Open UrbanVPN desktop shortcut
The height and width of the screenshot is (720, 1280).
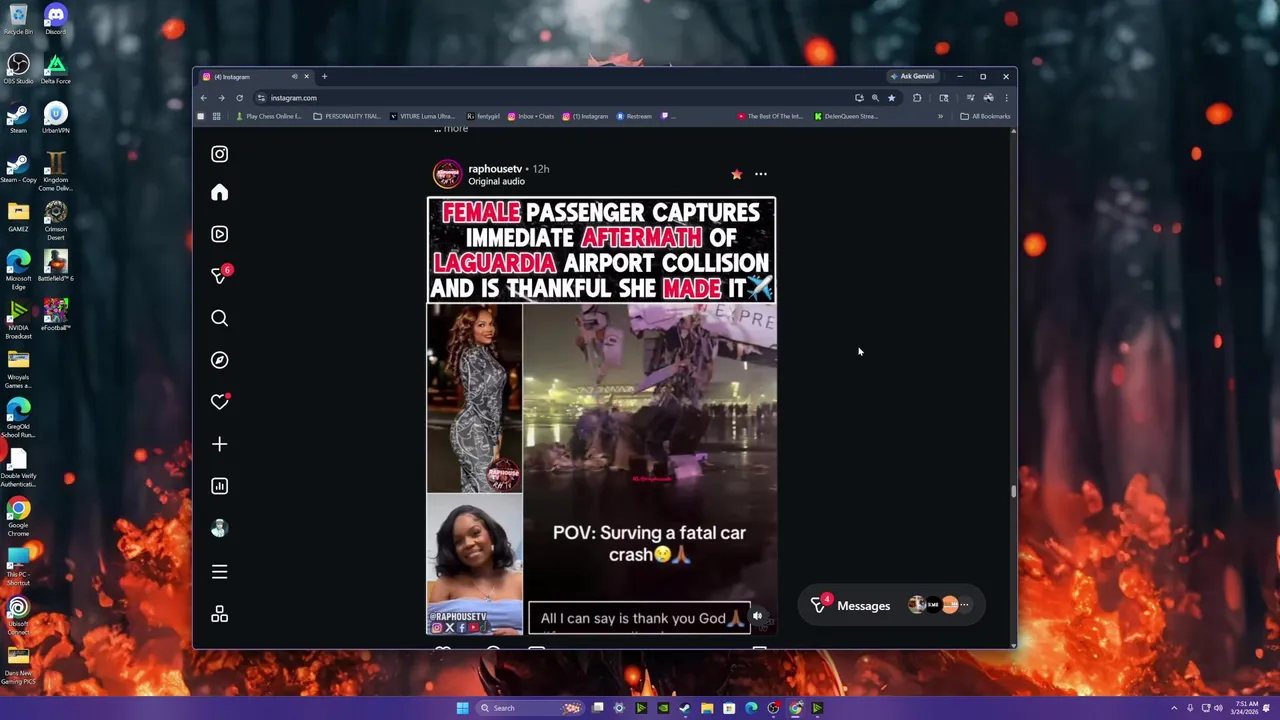coord(55,118)
